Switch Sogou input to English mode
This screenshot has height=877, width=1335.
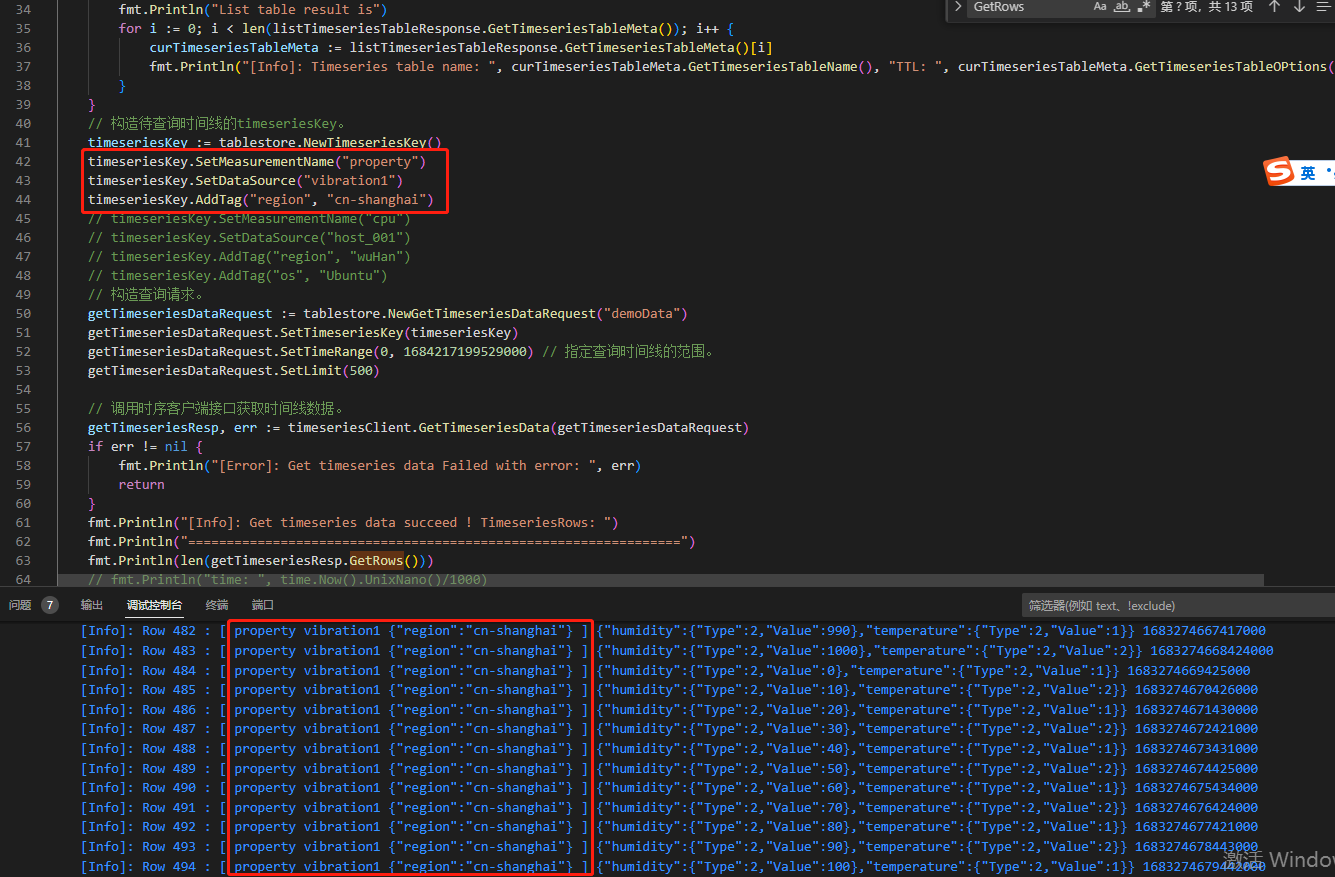pyautogui.click(x=1308, y=173)
